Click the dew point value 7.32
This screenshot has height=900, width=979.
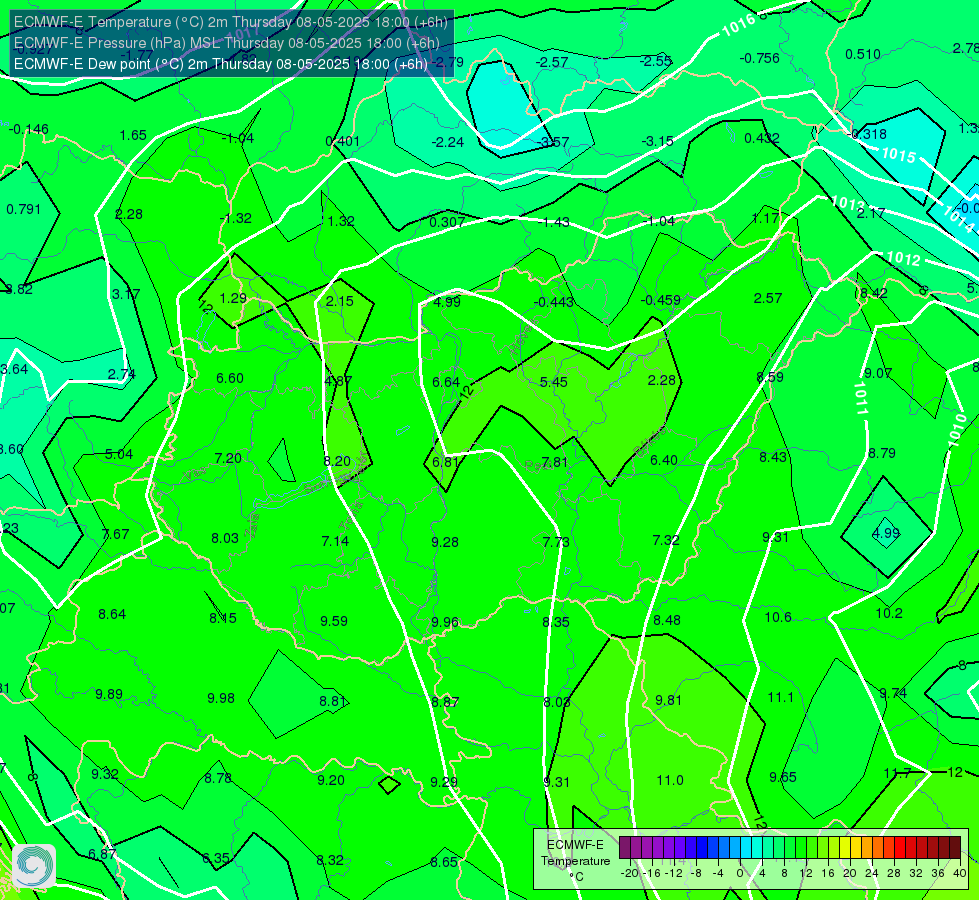tap(666, 540)
